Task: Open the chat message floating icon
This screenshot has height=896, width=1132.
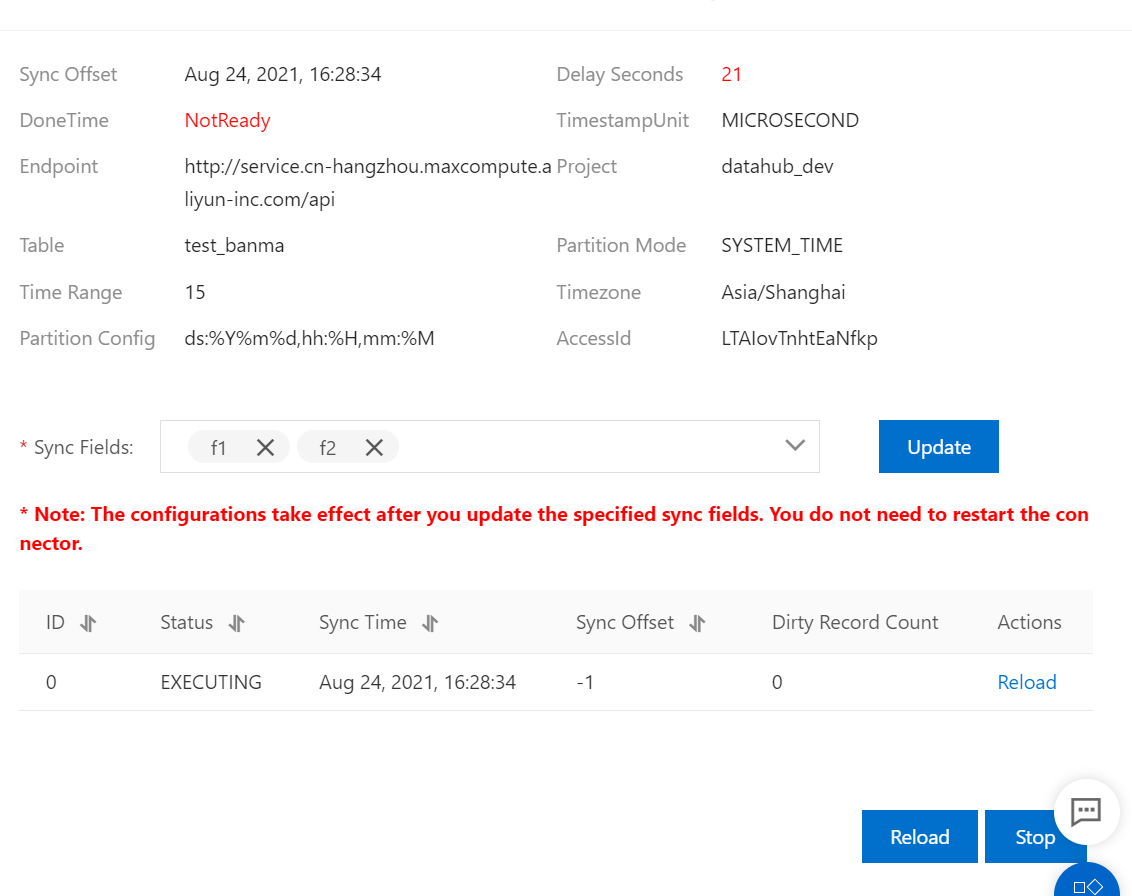Action: pos(1086,811)
